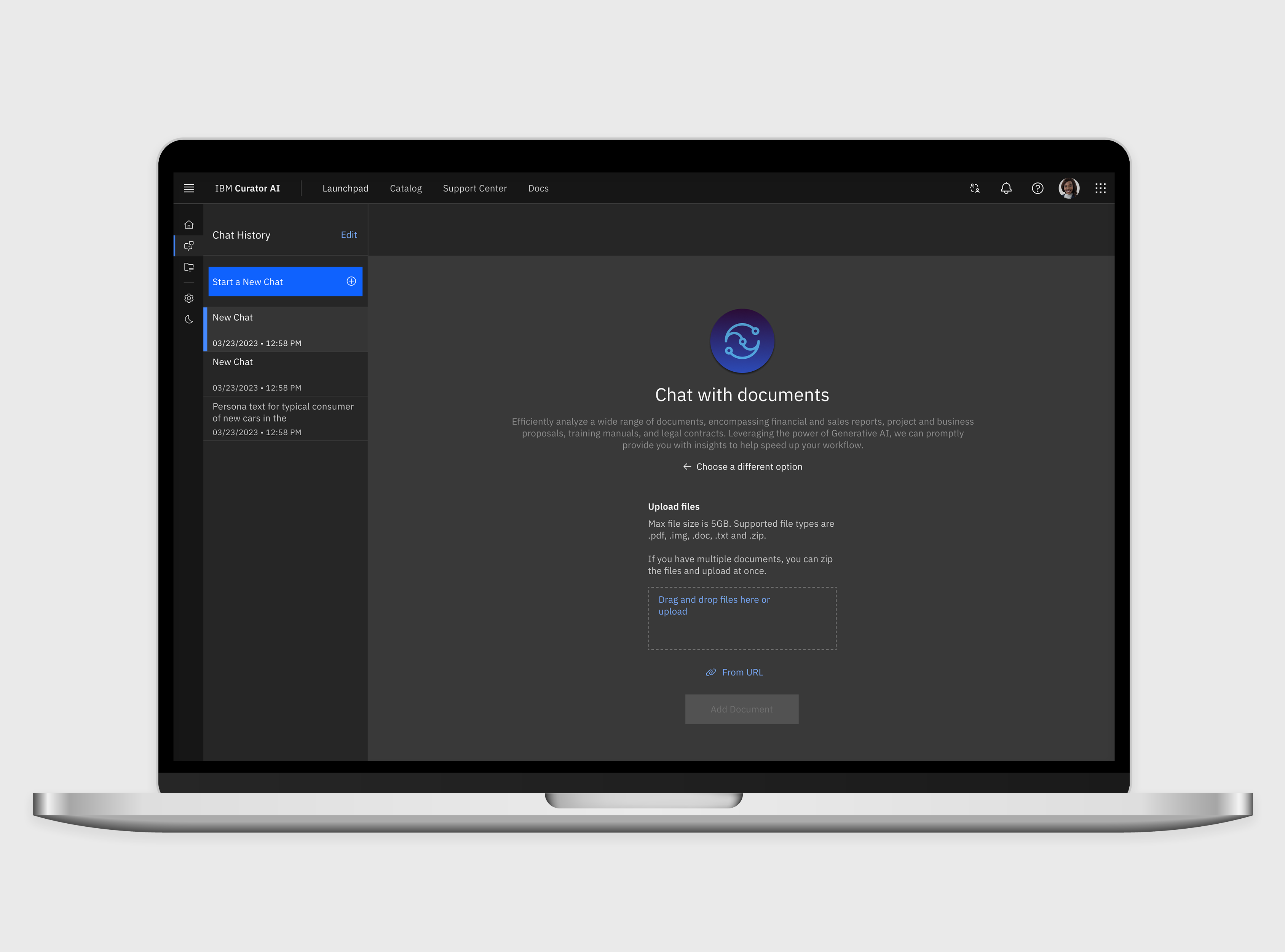Select the Chat icon in the sidebar
Image resolution: width=1285 pixels, height=952 pixels.
pyautogui.click(x=188, y=246)
